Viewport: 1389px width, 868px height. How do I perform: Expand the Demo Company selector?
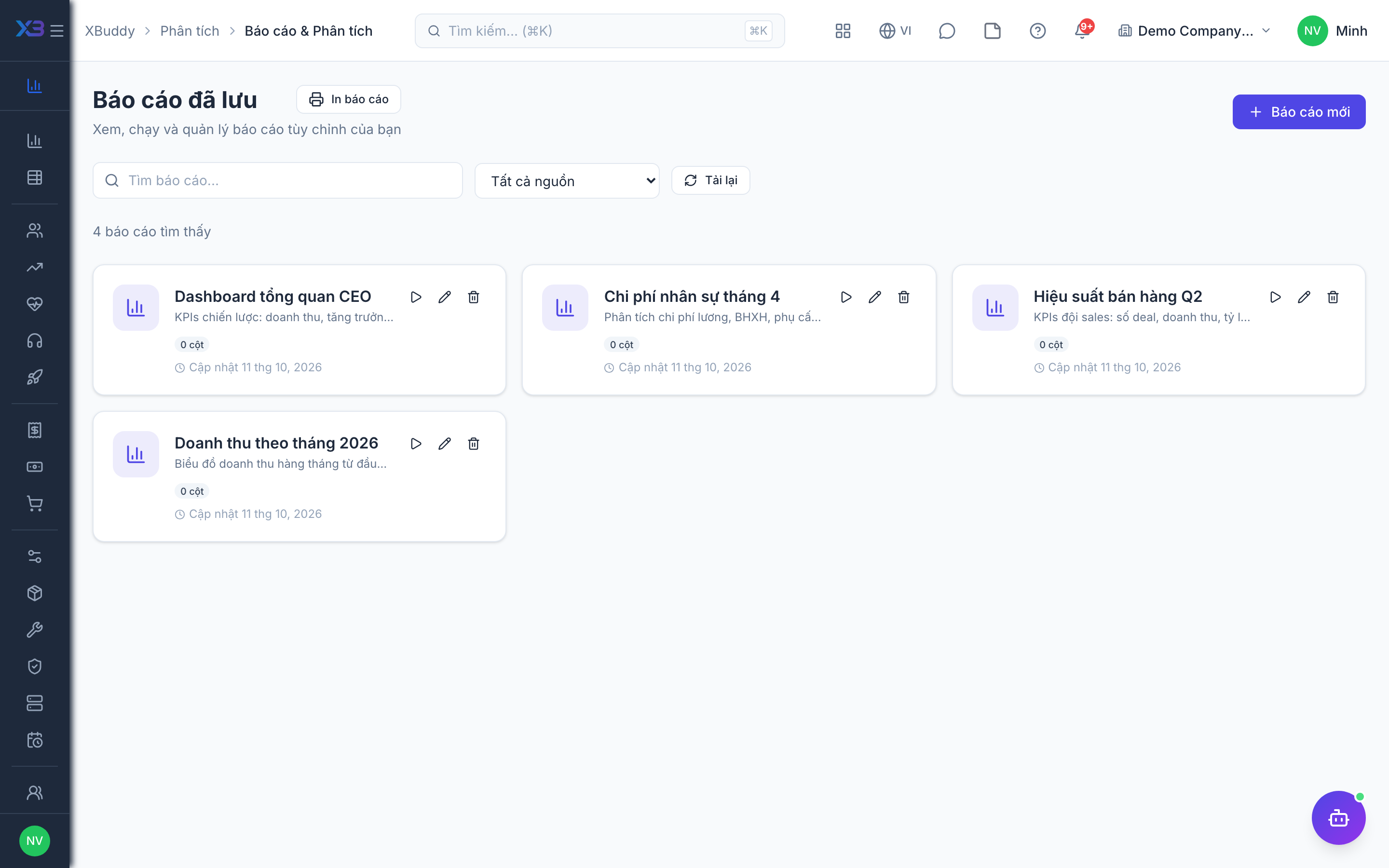pos(1195,31)
